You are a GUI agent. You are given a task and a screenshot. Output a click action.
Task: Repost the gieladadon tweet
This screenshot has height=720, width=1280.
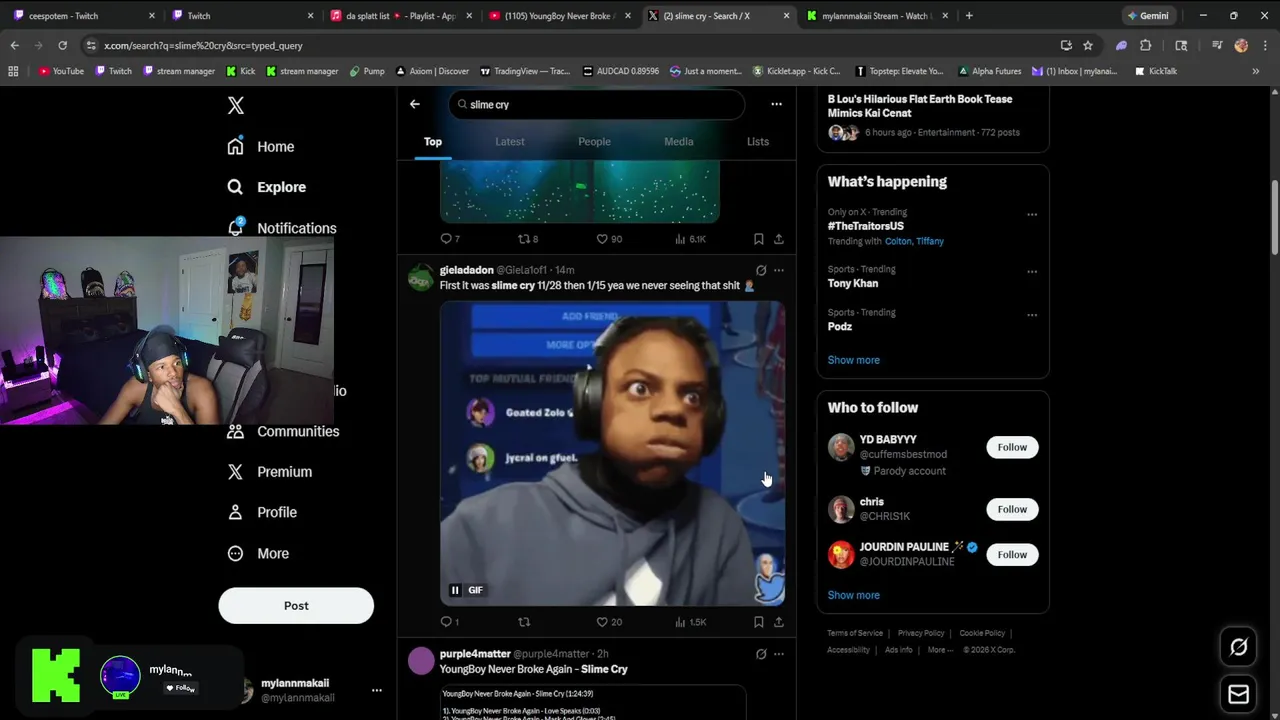pos(524,622)
